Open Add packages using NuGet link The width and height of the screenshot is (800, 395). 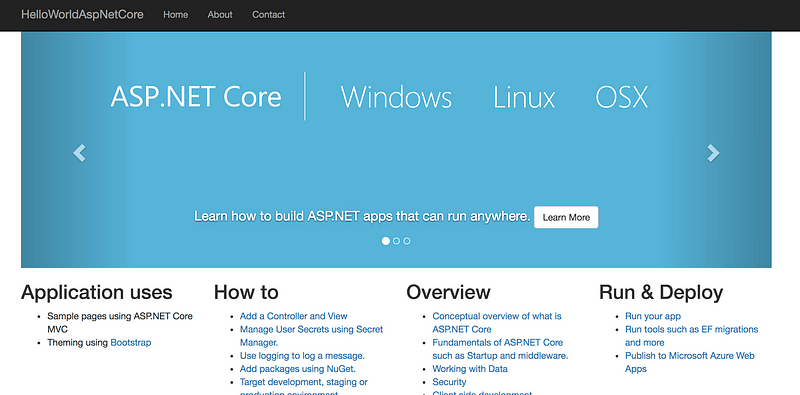pyautogui.click(x=297, y=368)
